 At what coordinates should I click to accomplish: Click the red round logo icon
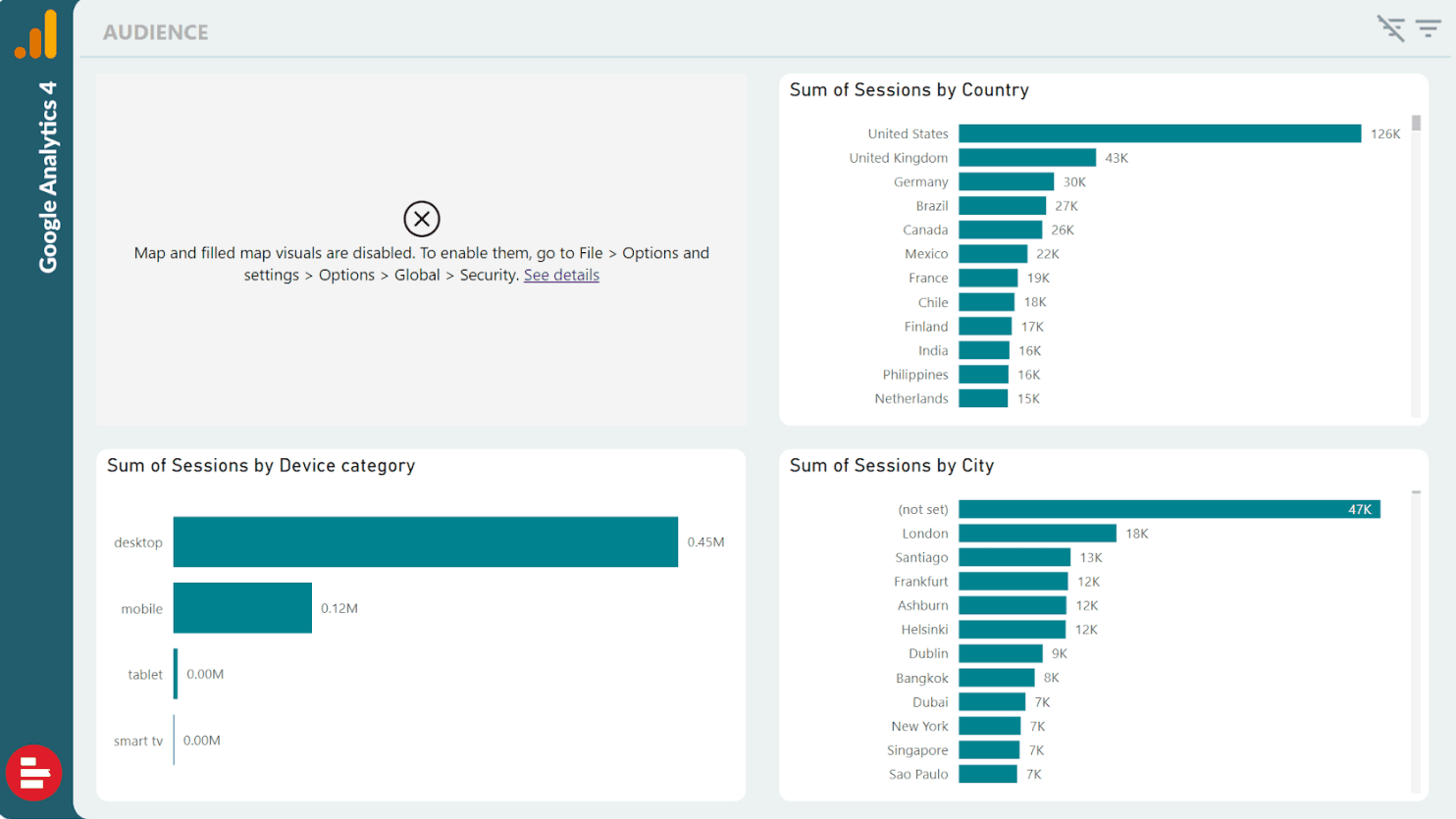coord(34,773)
